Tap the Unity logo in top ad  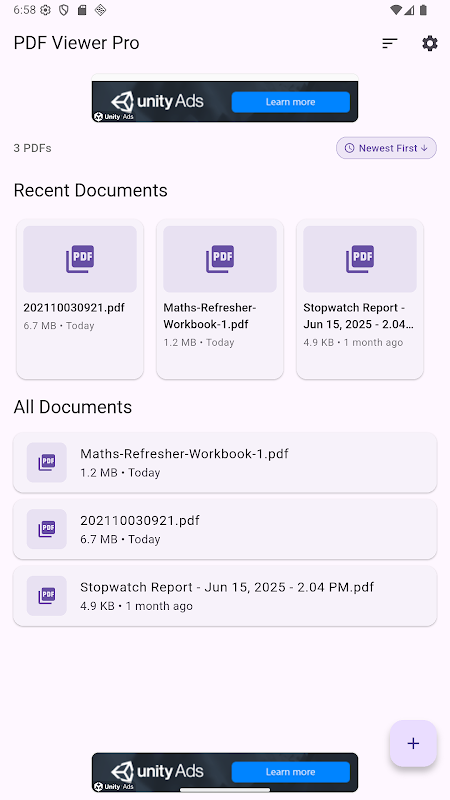pos(122,101)
